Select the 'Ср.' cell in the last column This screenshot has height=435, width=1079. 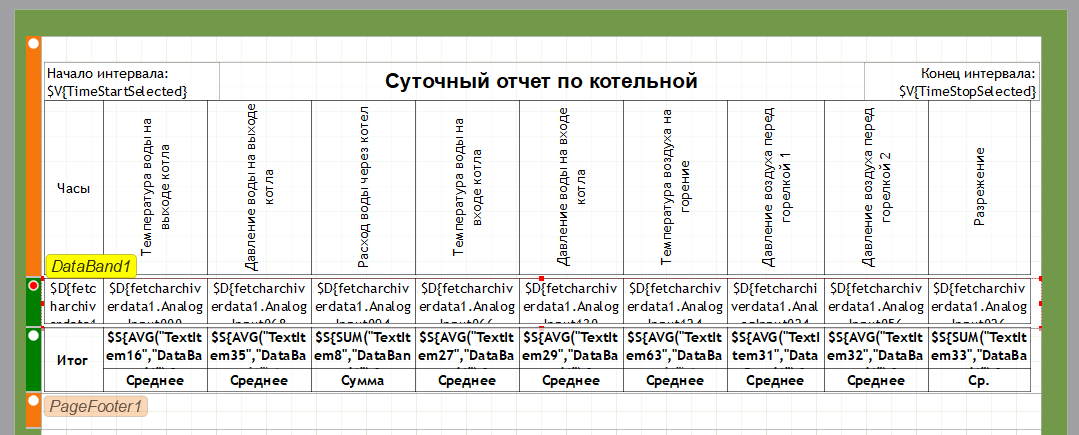980,381
